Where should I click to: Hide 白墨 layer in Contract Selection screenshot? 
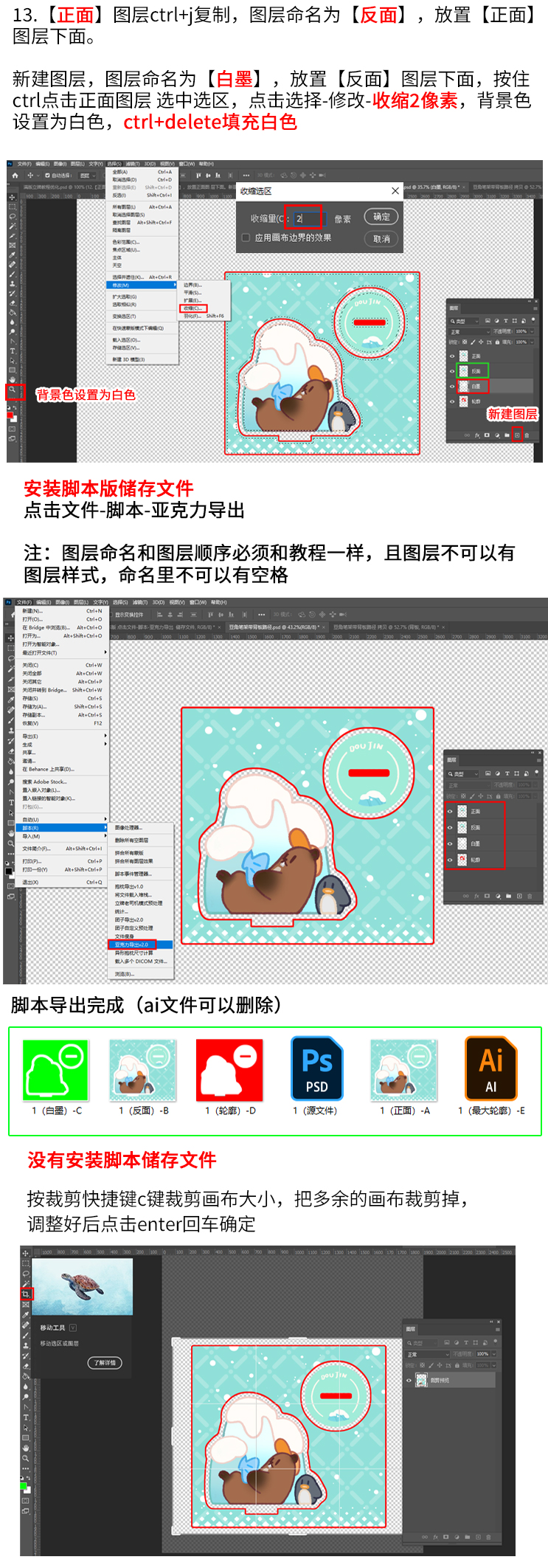453,386
